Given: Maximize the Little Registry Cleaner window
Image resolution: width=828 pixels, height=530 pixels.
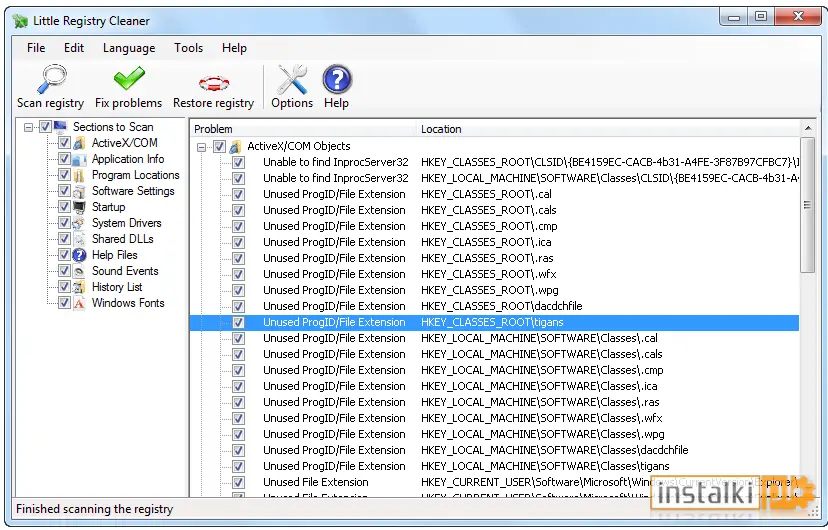Looking at the screenshot, I should coord(761,17).
